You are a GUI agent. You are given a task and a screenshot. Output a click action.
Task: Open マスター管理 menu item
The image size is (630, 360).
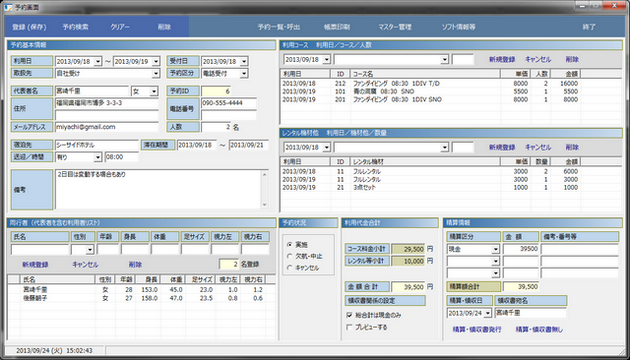[395, 27]
